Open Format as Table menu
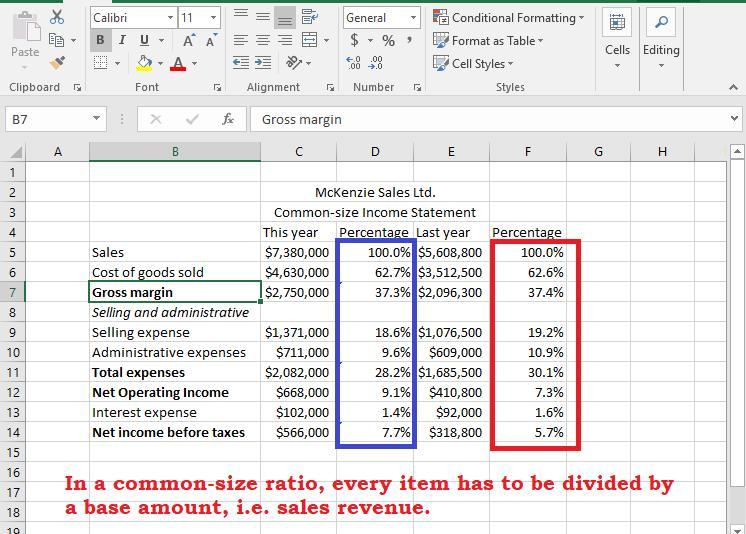 [x=488, y=41]
